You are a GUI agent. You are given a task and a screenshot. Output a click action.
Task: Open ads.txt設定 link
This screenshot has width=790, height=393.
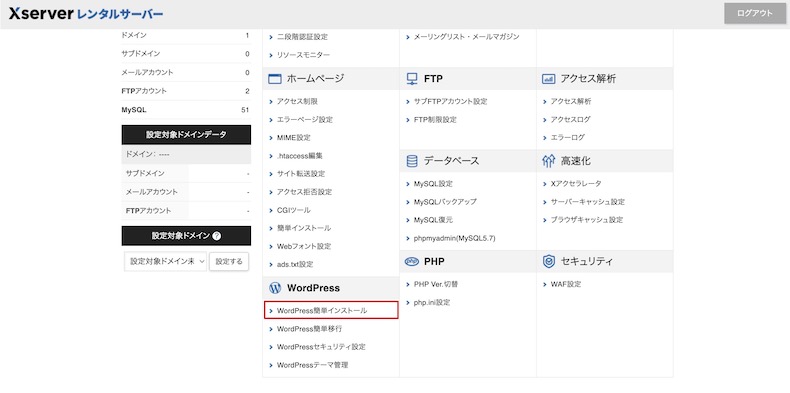pos(295,265)
